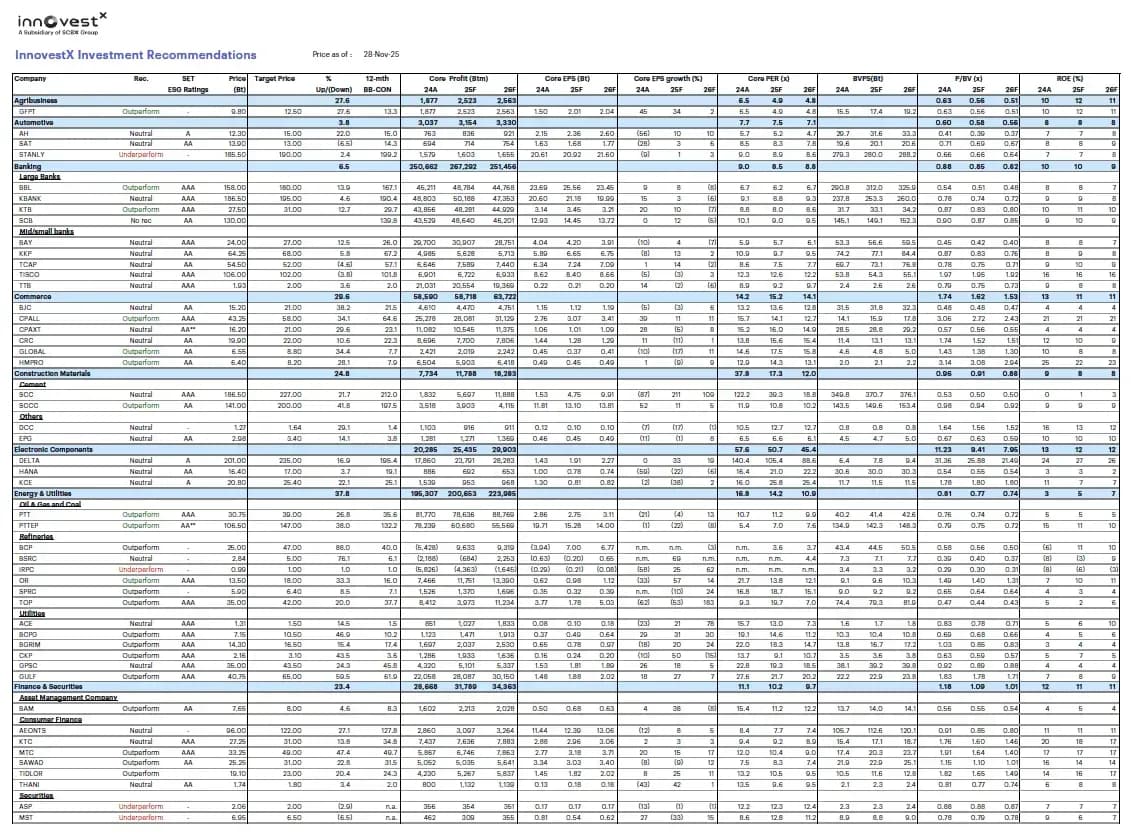
Task: Click the 'Core EPS growth (%)' header
Action: [668, 78]
